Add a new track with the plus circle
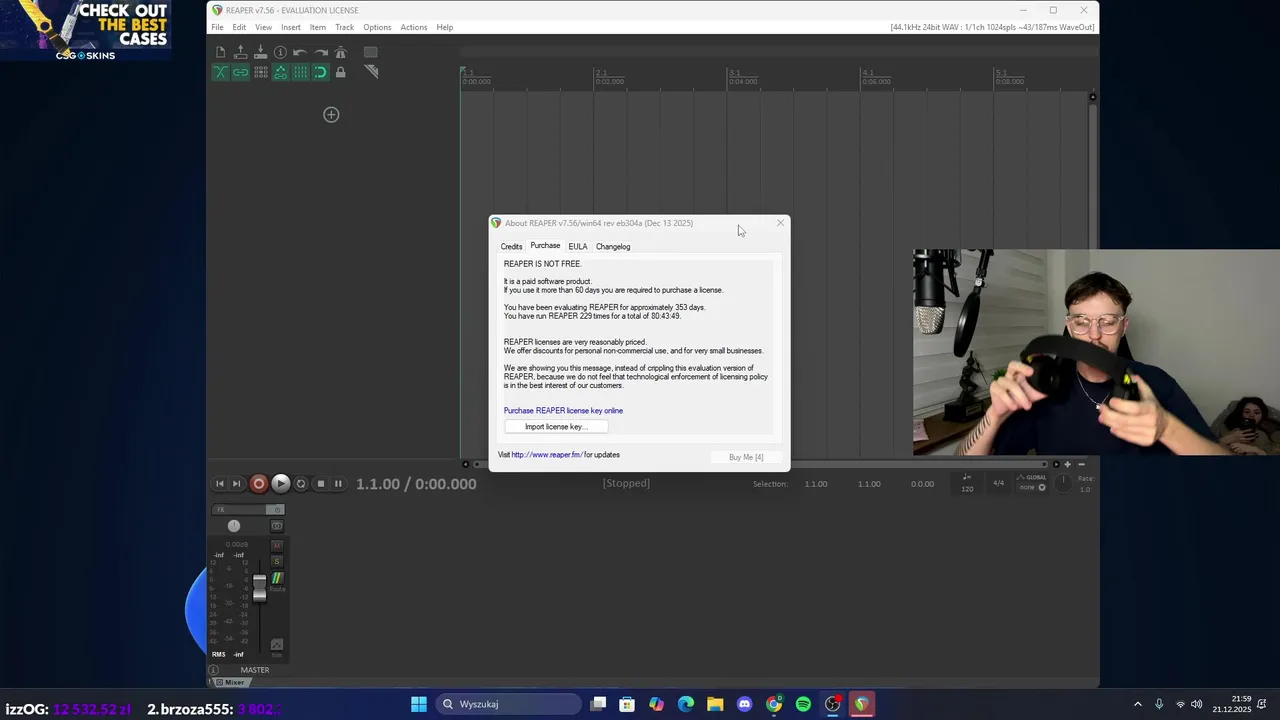This screenshot has width=1280, height=720. [x=331, y=115]
